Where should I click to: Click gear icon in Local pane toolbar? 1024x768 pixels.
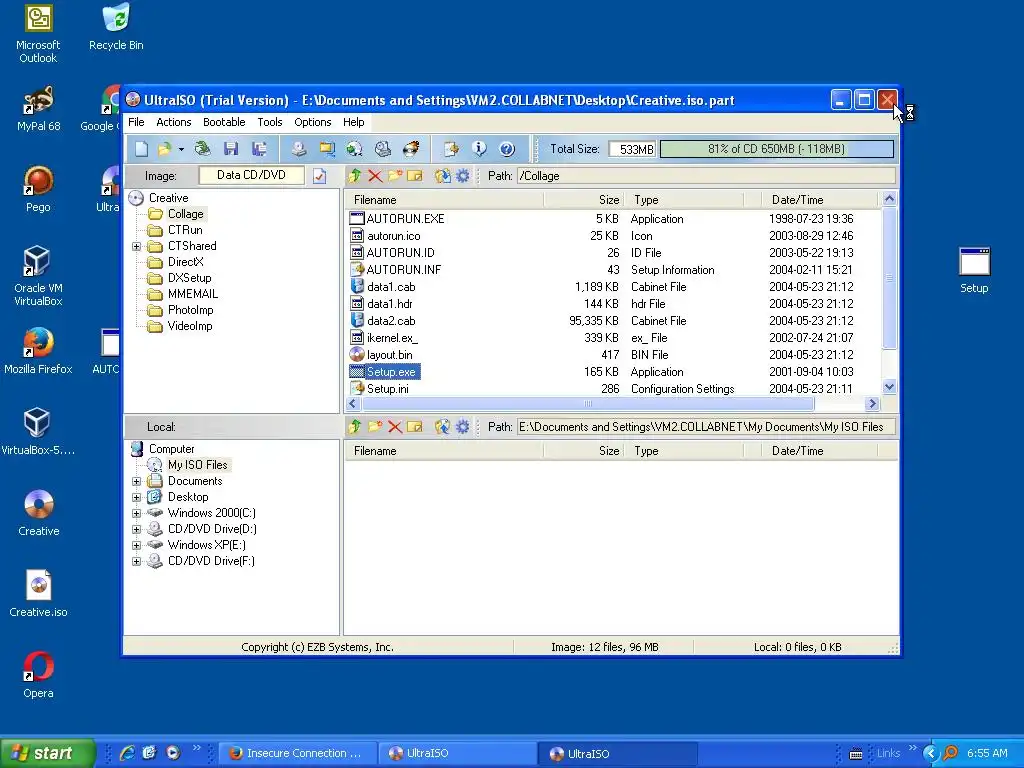[462, 426]
